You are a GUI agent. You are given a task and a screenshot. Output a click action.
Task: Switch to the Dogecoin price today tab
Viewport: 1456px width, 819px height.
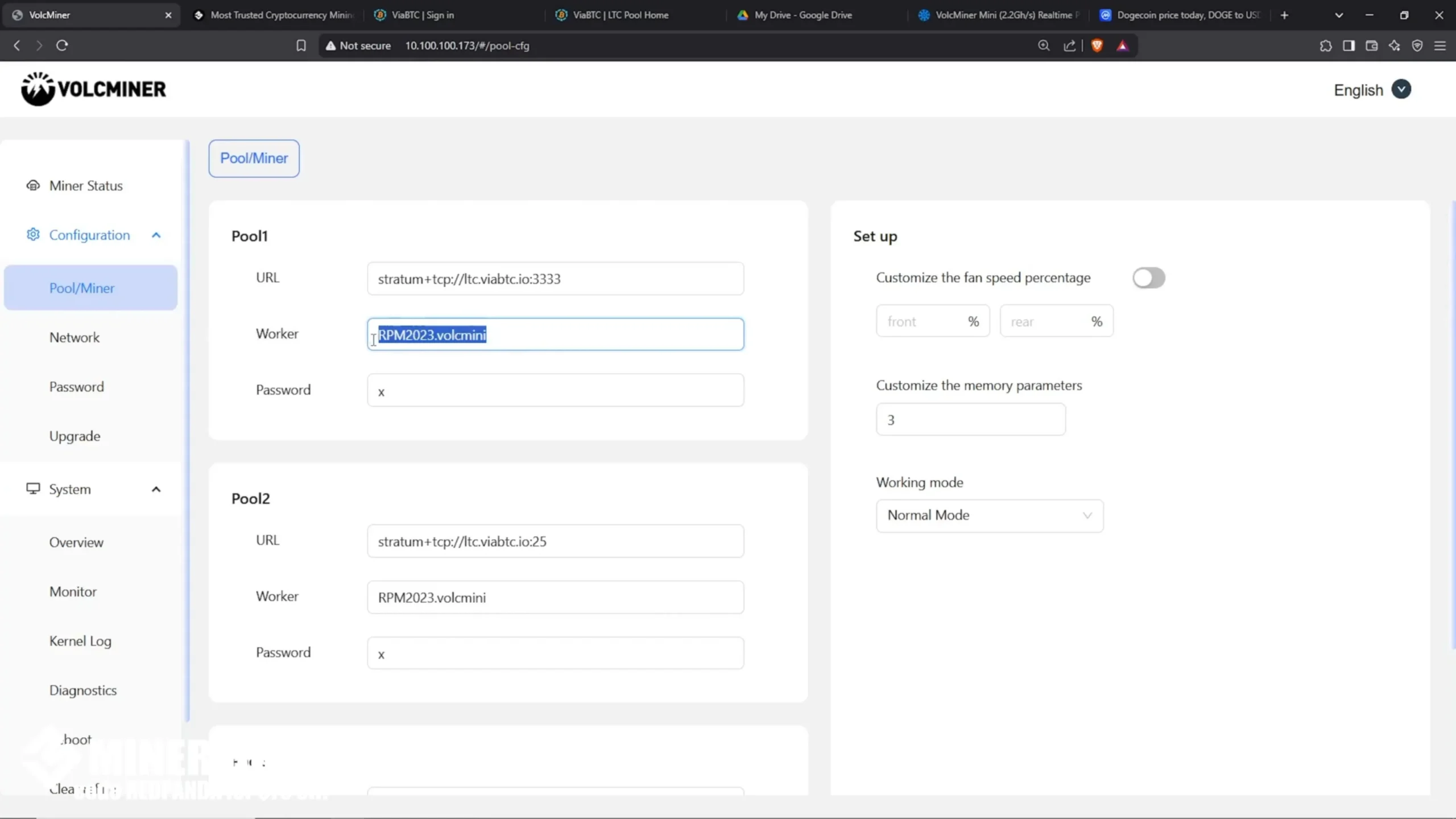[1180, 15]
